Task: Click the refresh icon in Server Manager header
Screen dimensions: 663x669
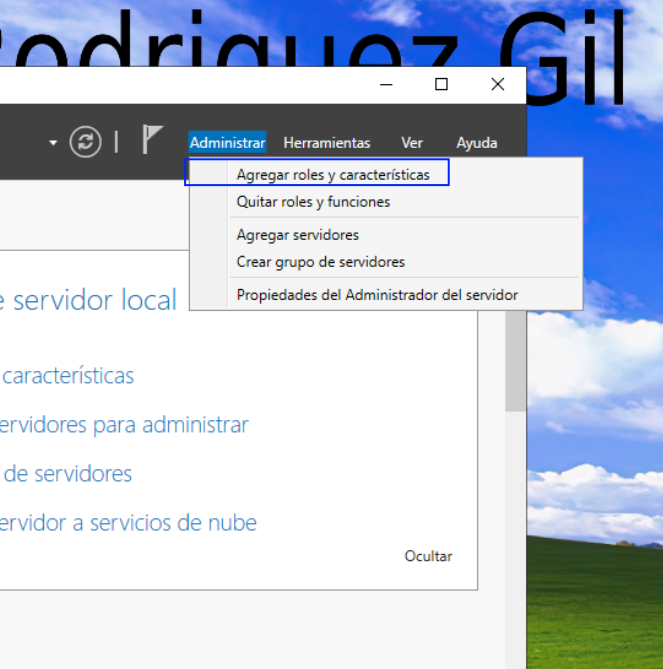Action: pyautogui.click(x=85, y=142)
